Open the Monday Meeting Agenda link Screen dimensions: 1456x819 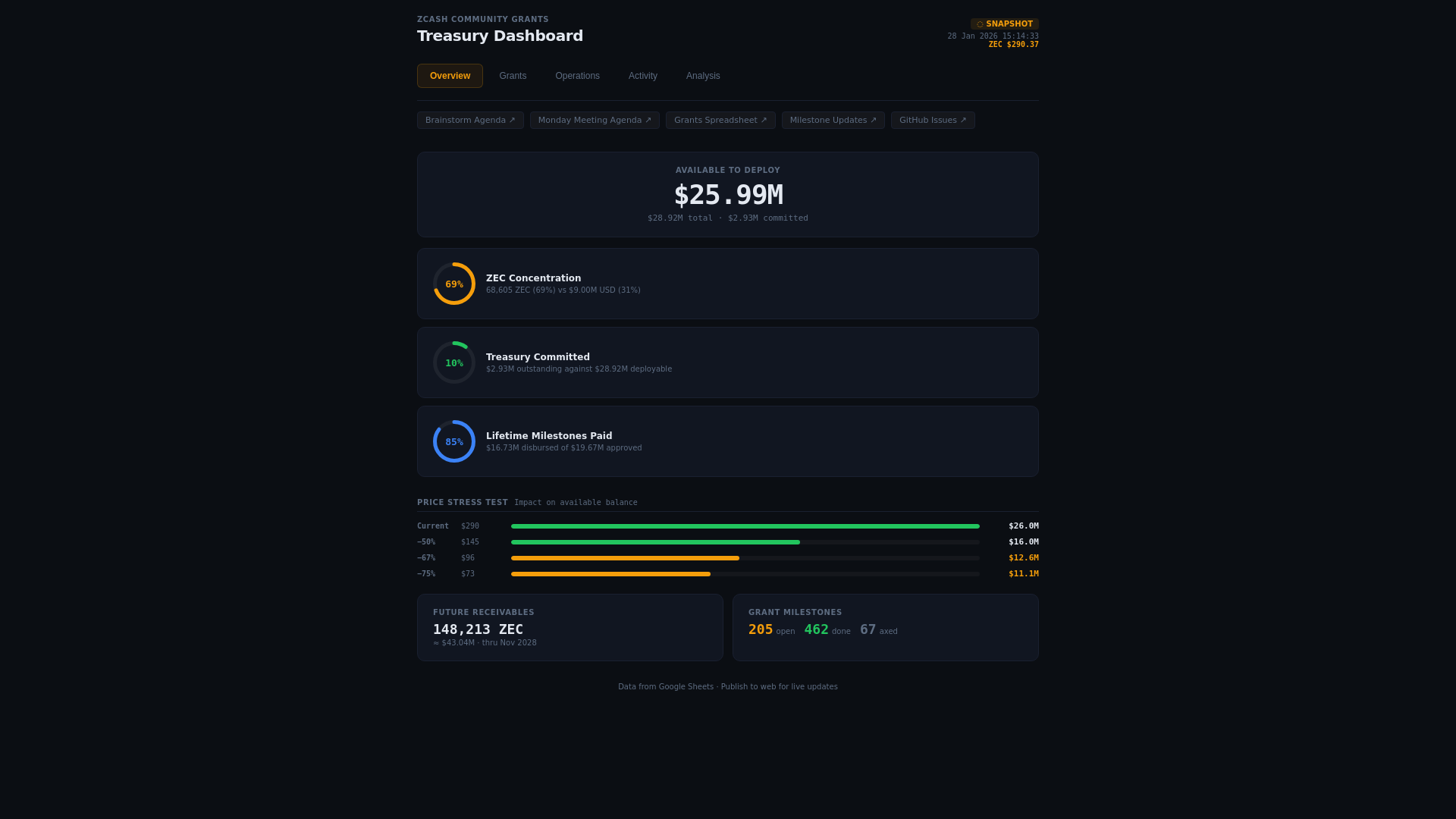[595, 121]
